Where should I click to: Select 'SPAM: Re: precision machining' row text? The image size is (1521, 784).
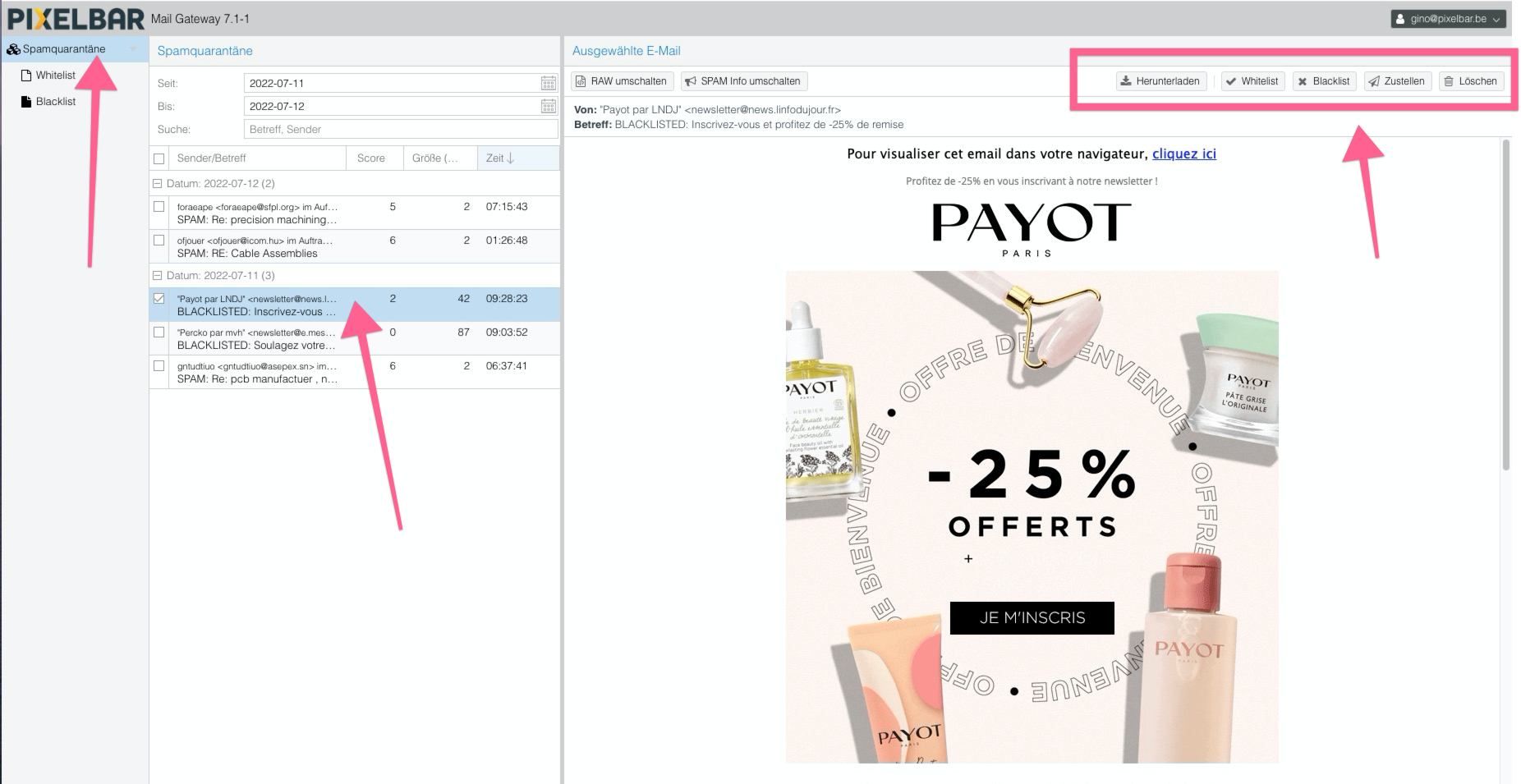click(x=257, y=220)
